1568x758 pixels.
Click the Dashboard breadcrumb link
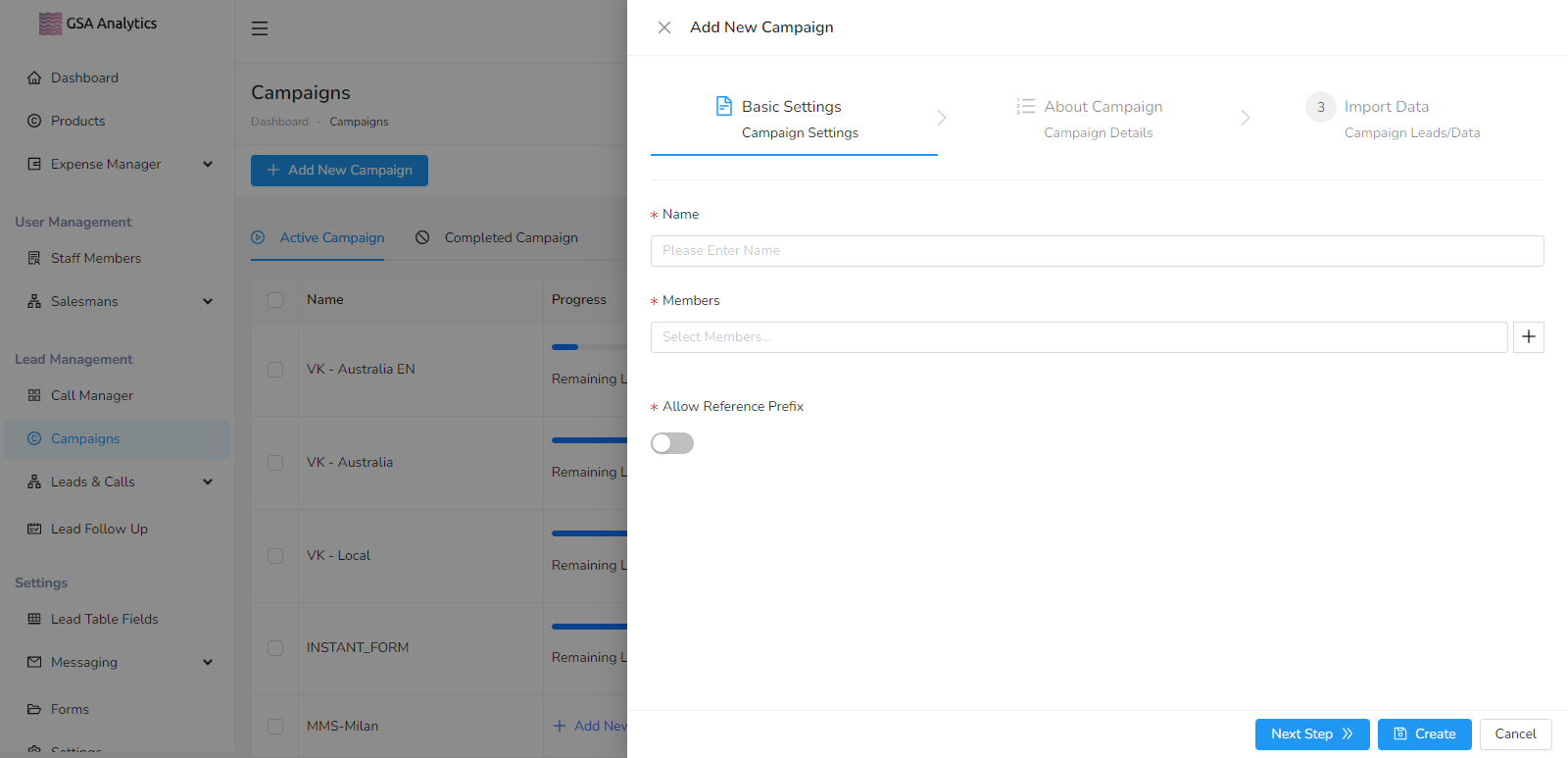[279, 122]
